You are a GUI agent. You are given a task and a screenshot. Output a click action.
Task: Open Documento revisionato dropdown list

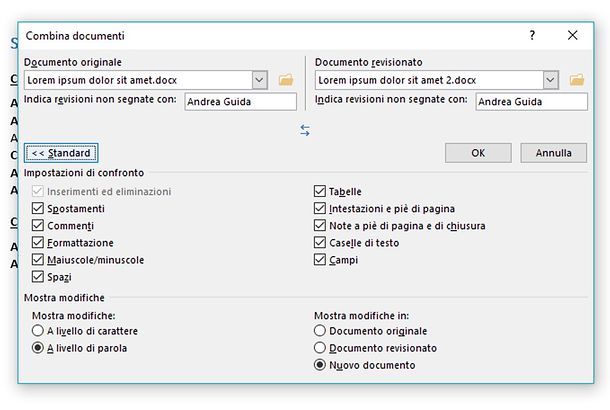coord(551,80)
